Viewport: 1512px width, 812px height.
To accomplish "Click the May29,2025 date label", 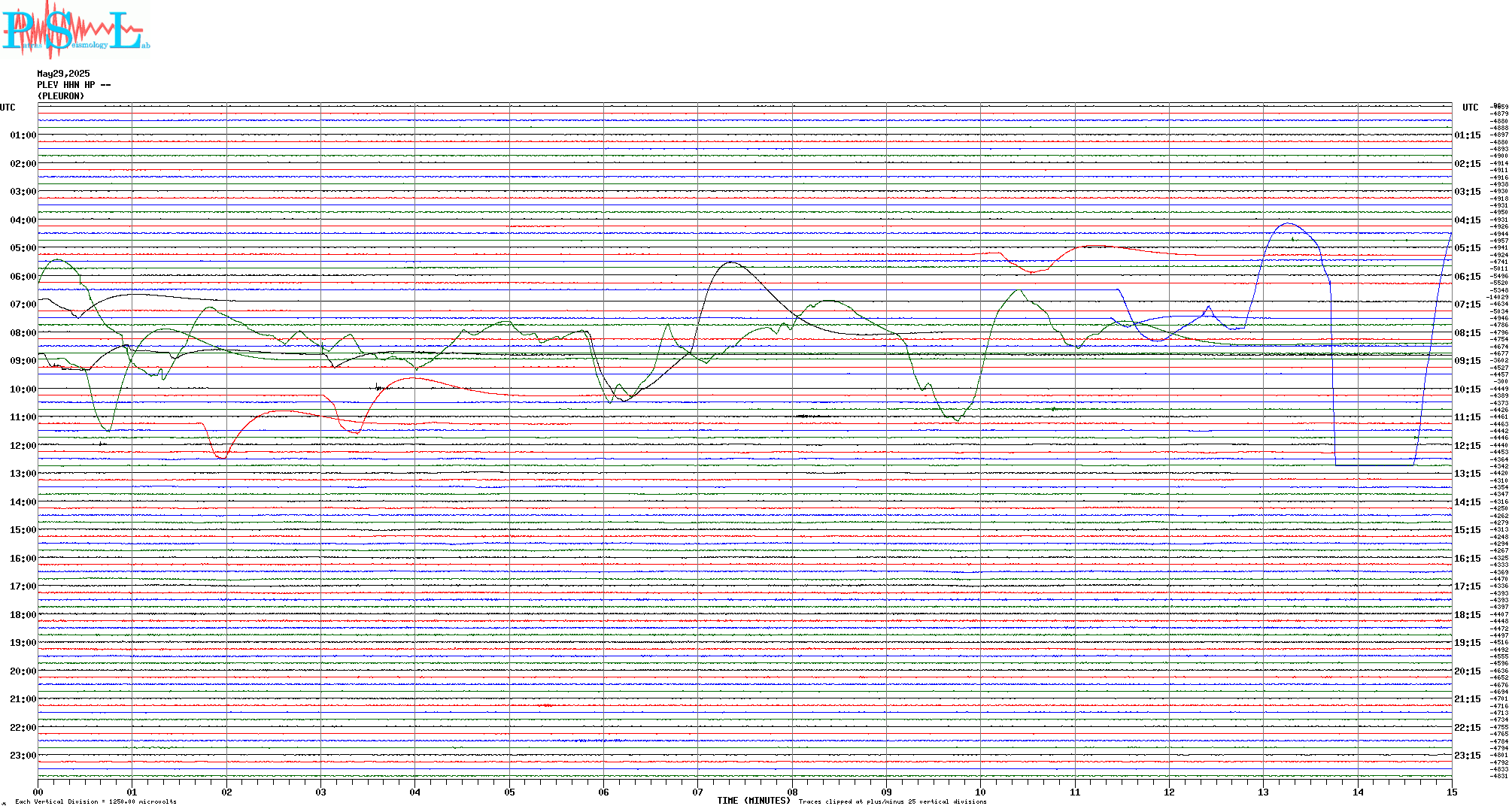I will click(63, 74).
